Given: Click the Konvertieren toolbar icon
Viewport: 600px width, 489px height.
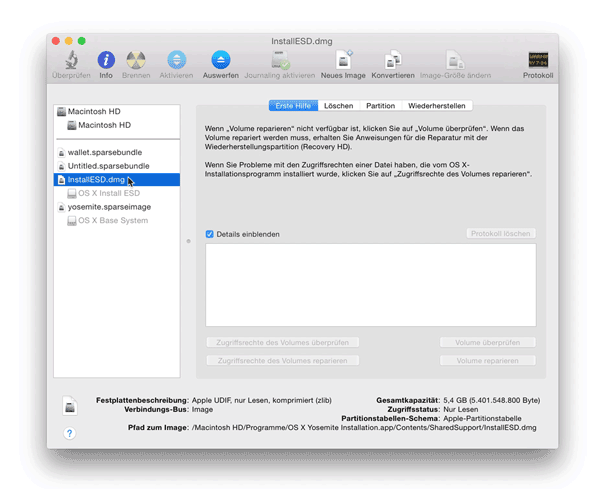Looking at the screenshot, I should 393,60.
